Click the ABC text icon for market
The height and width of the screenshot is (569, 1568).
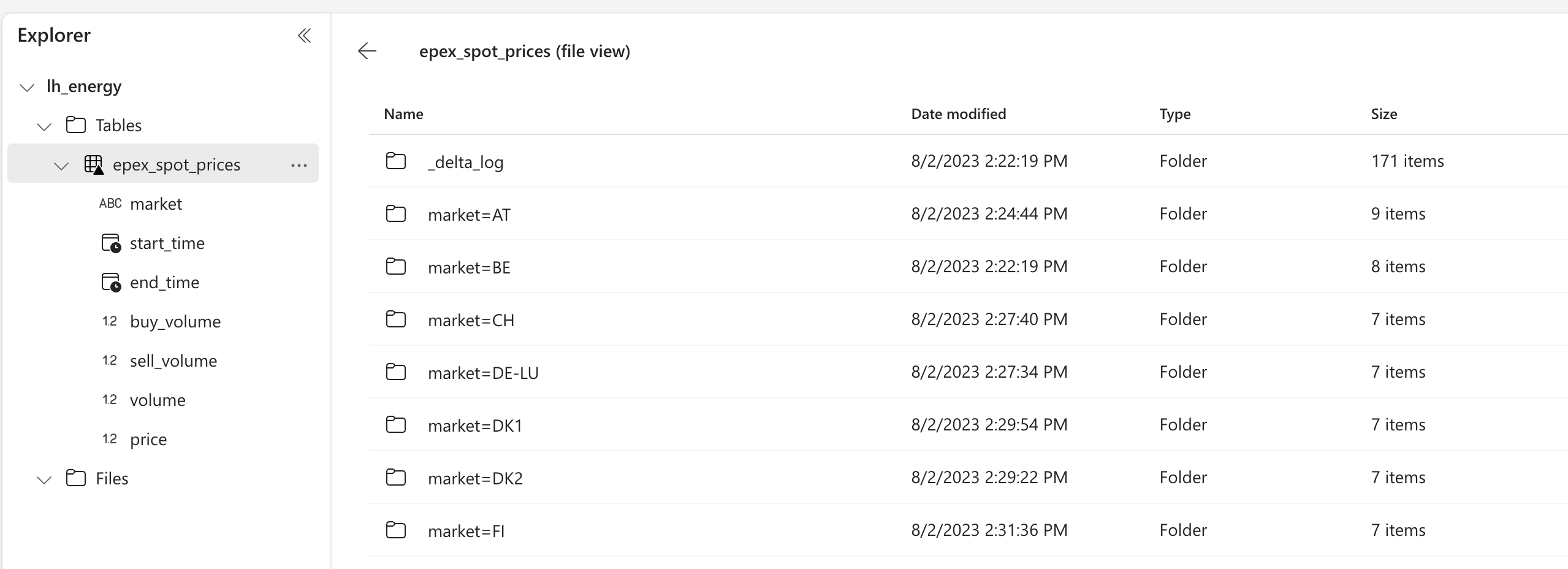tap(110, 204)
